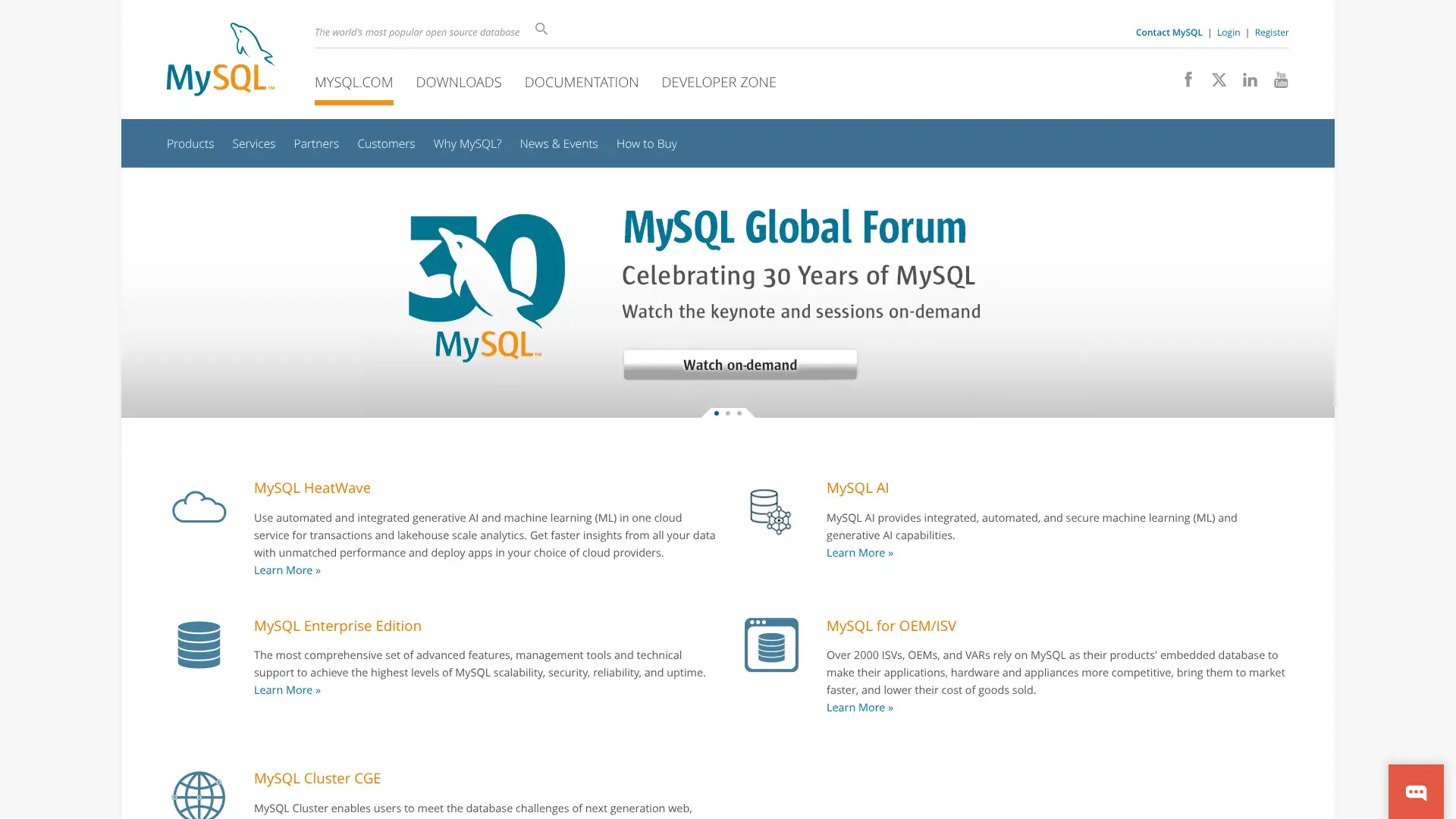Click the MySQL dolphin logo

click(x=221, y=59)
